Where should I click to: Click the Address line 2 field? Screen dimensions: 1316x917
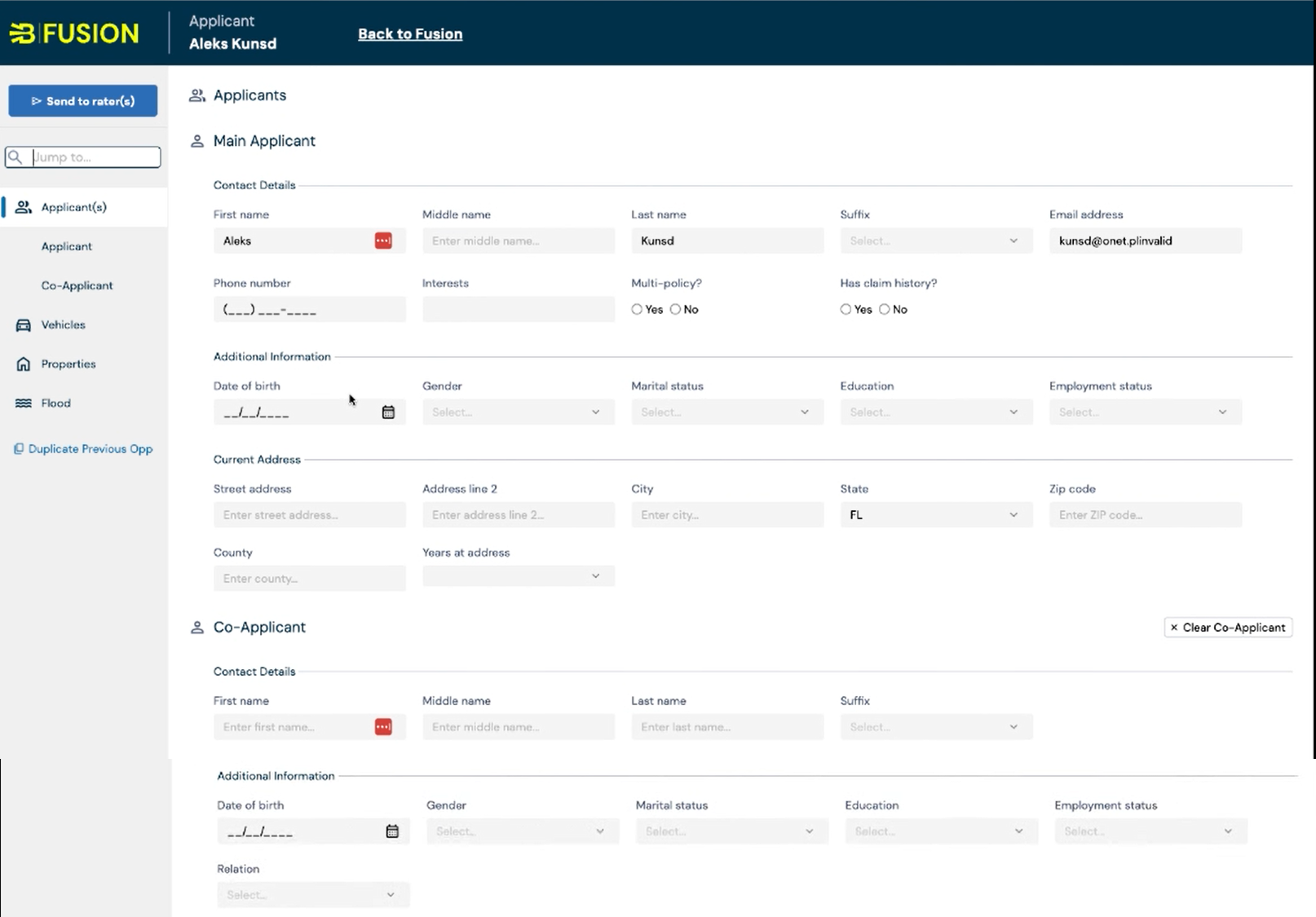[519, 515]
